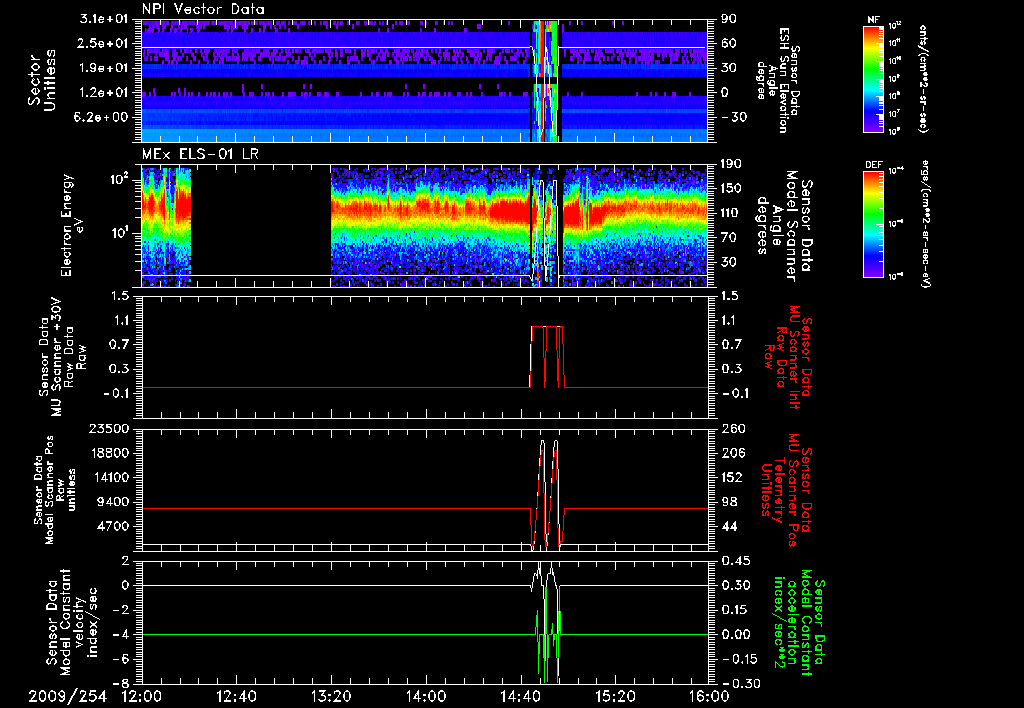Click the "110" scanner angle tick value

click(x=731, y=213)
